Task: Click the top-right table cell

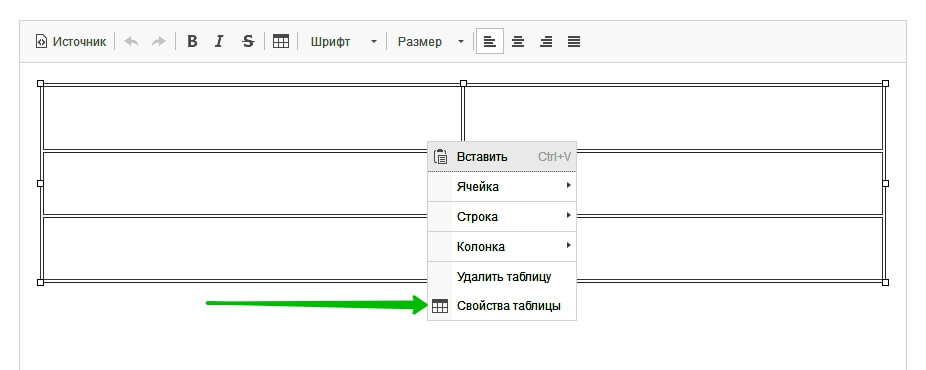Action: tap(674, 118)
